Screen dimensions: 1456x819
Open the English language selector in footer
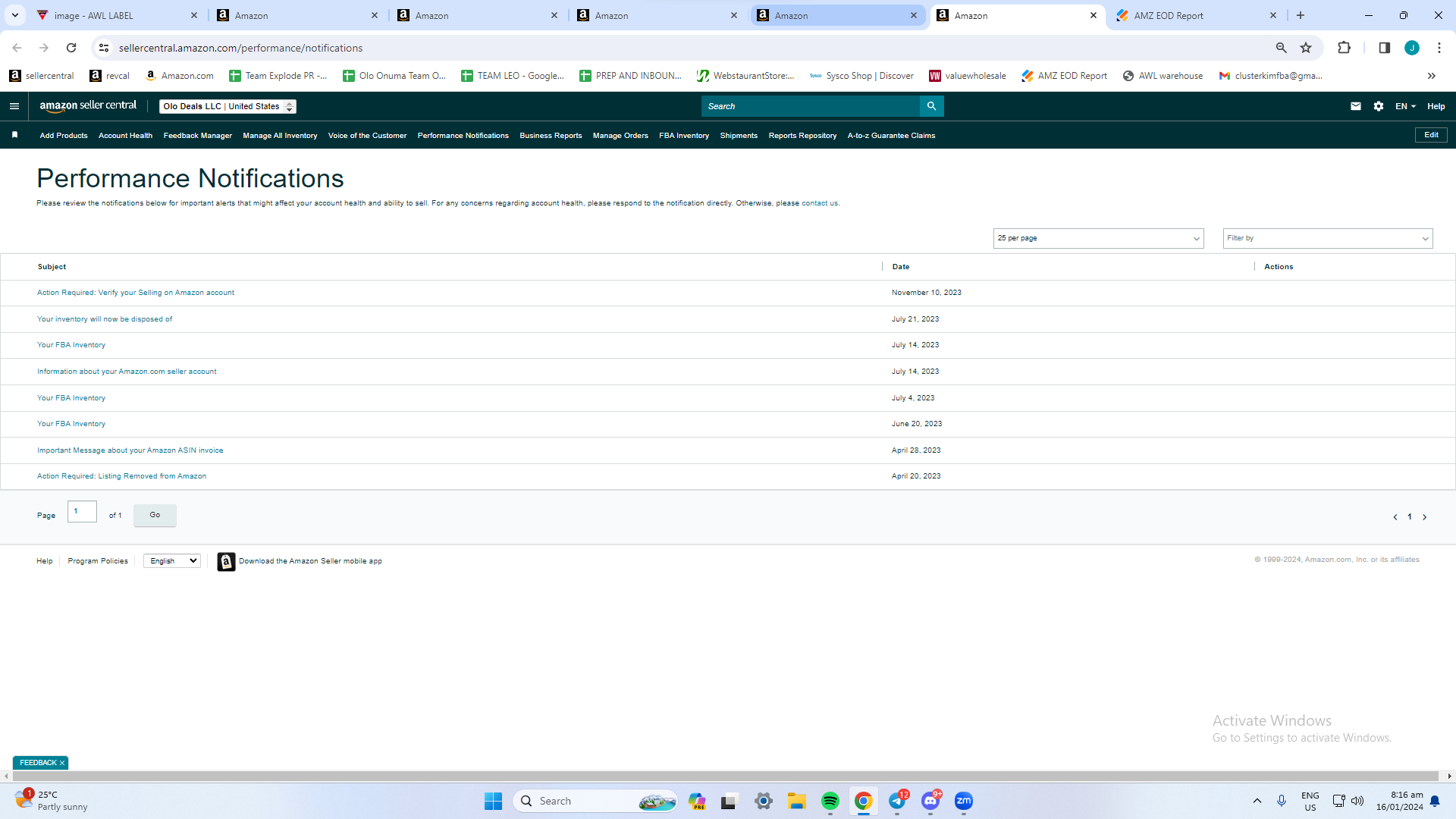[172, 561]
